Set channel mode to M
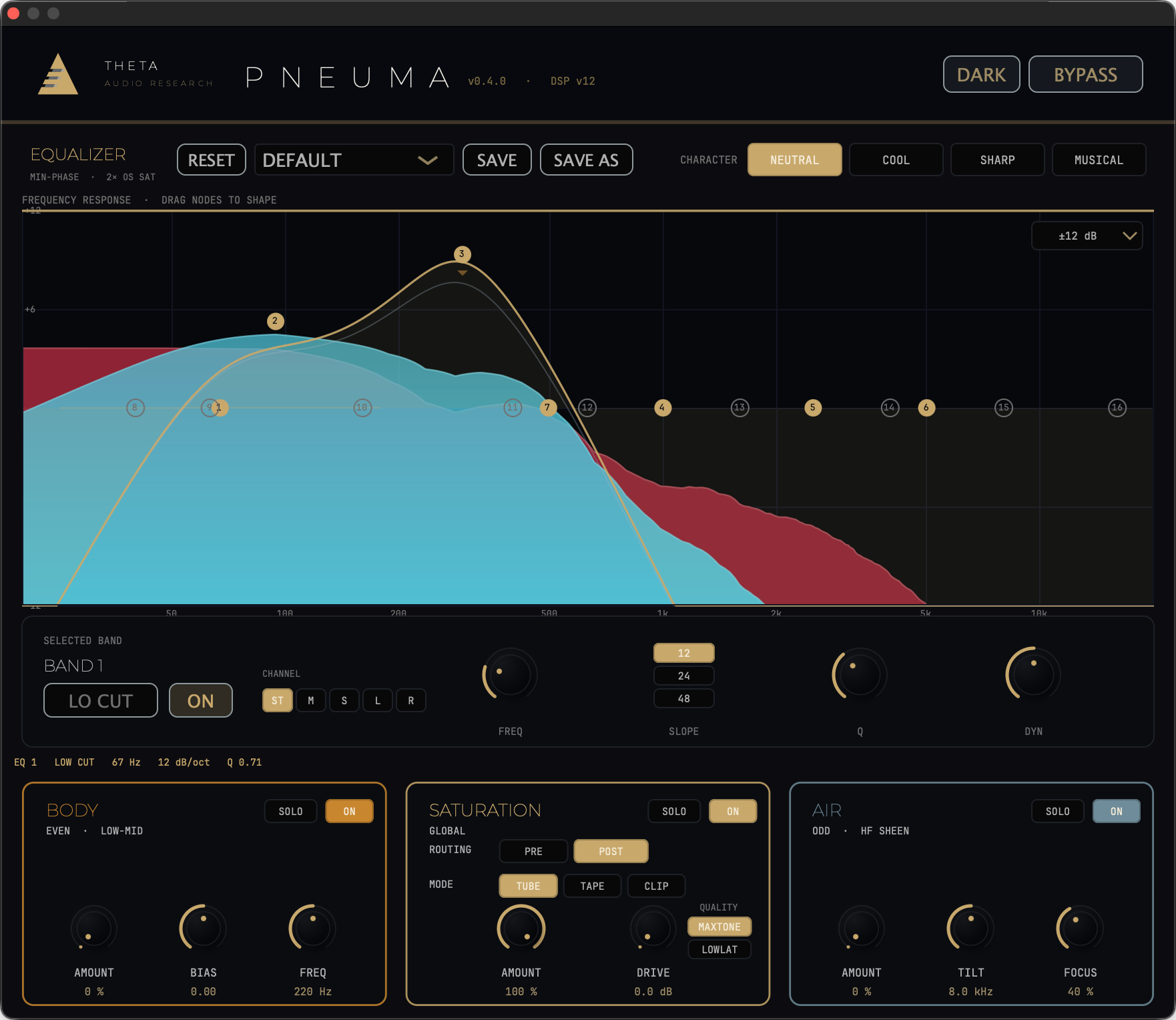Image resolution: width=1176 pixels, height=1020 pixels. 311,700
